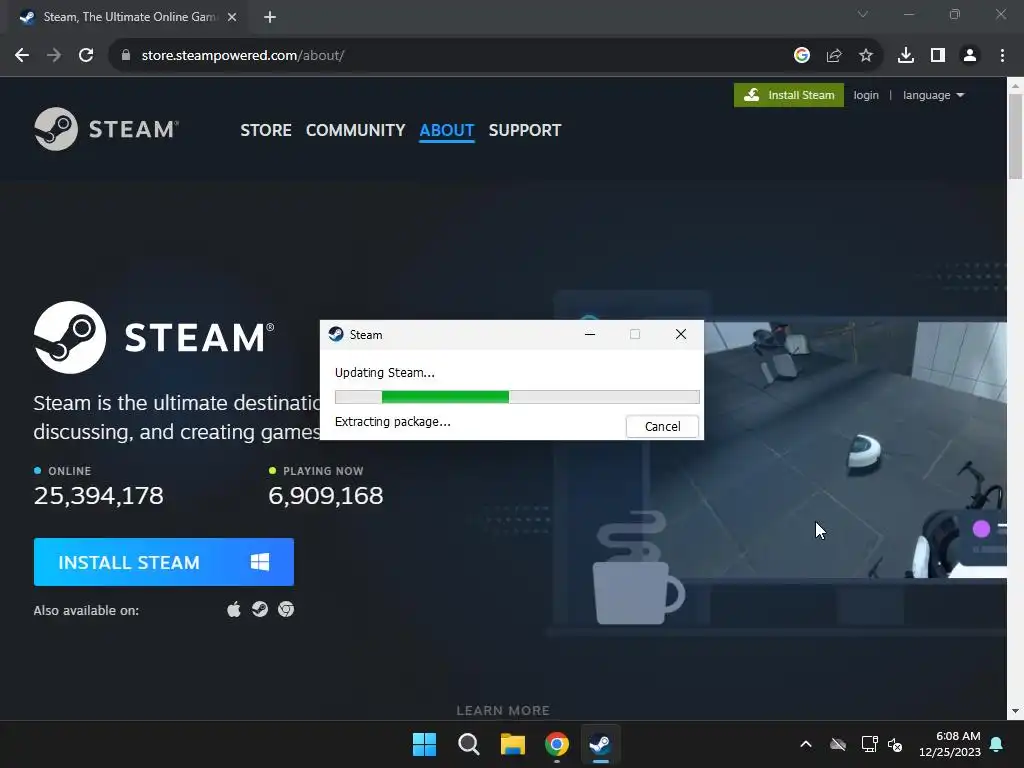Viewport: 1024px width, 768px height.
Task: Close the Steam browser tab
Action: [232, 17]
